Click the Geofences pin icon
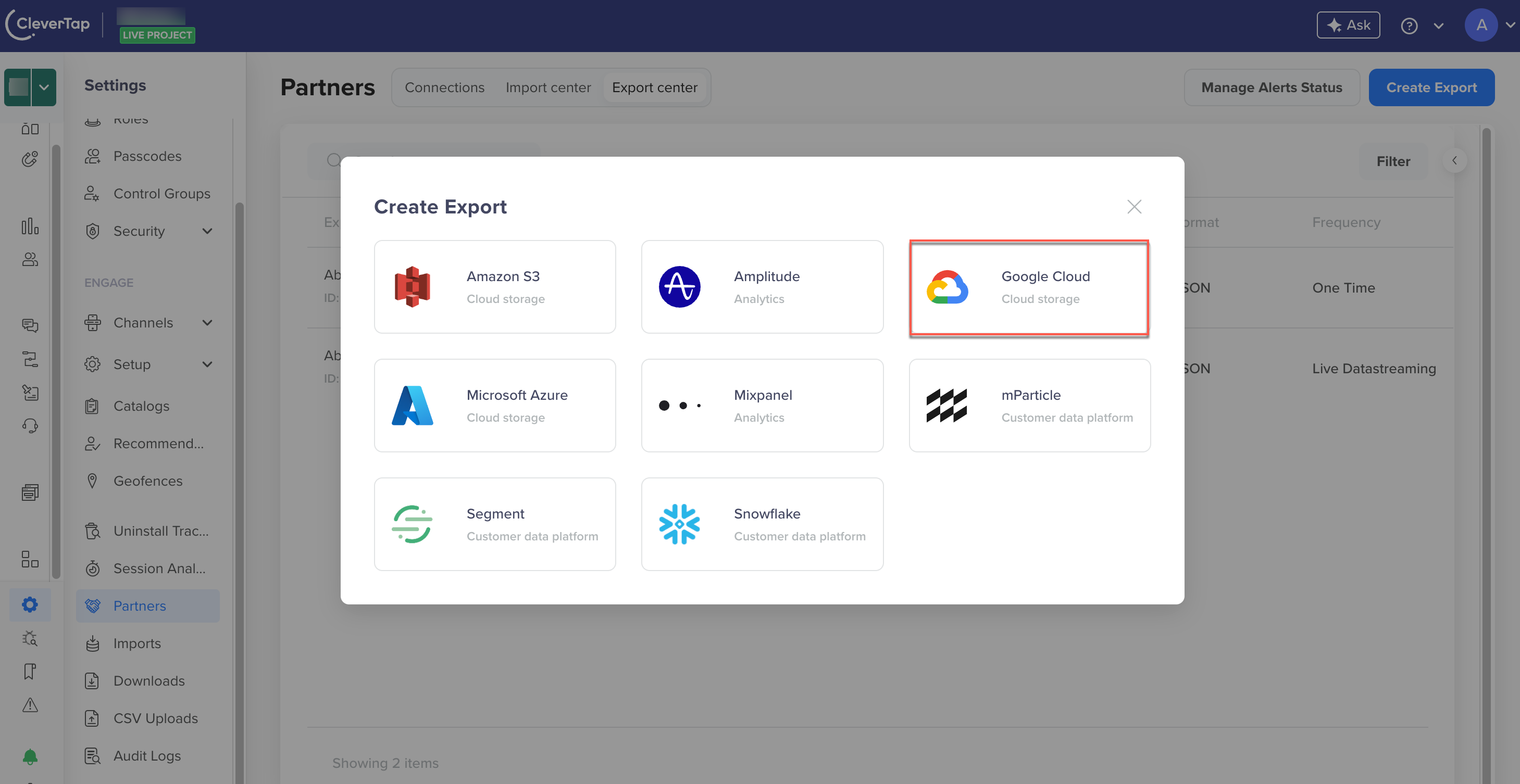This screenshot has width=1520, height=784. [x=92, y=481]
